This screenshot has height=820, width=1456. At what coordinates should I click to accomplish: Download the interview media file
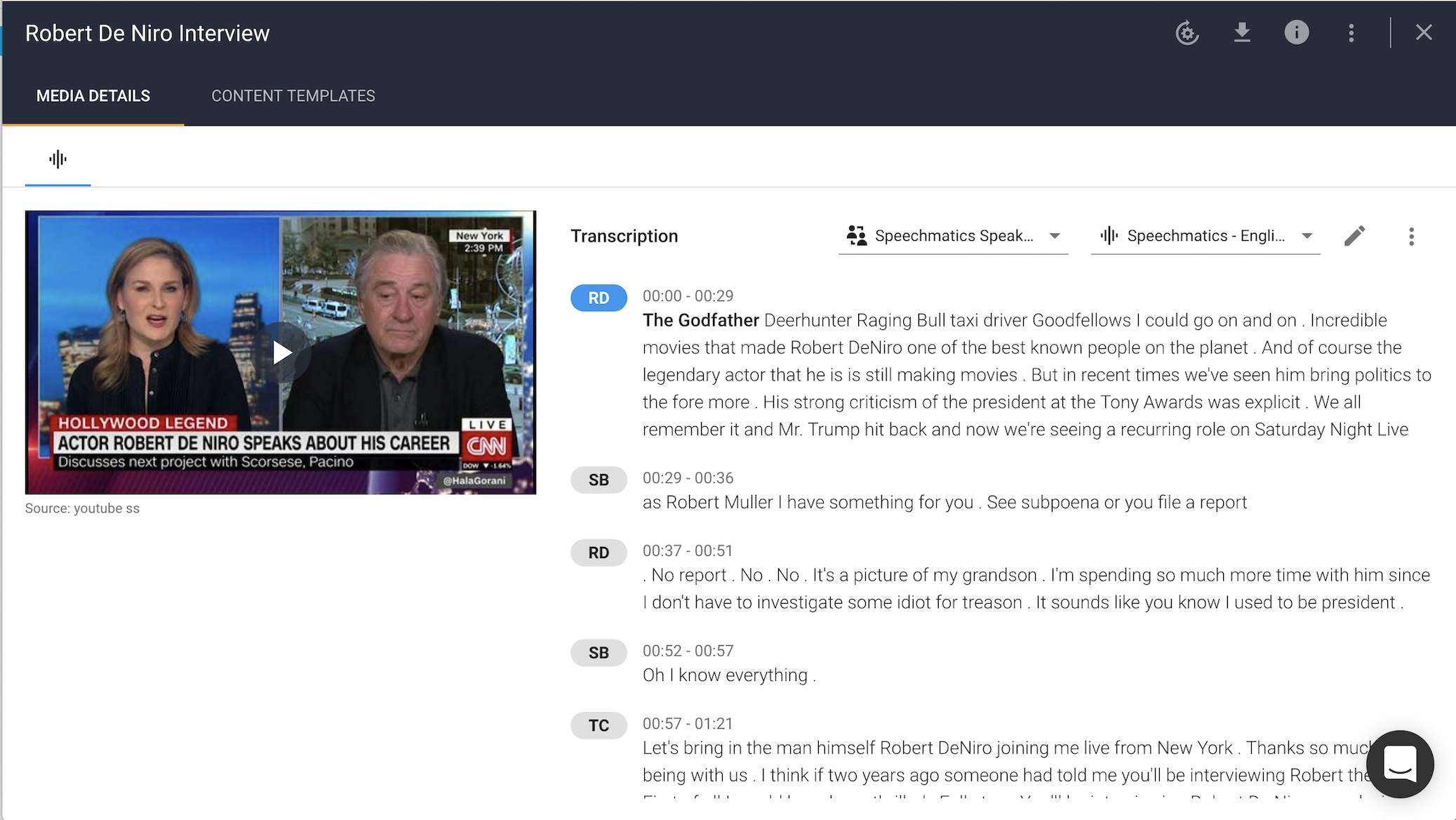[x=1242, y=32]
